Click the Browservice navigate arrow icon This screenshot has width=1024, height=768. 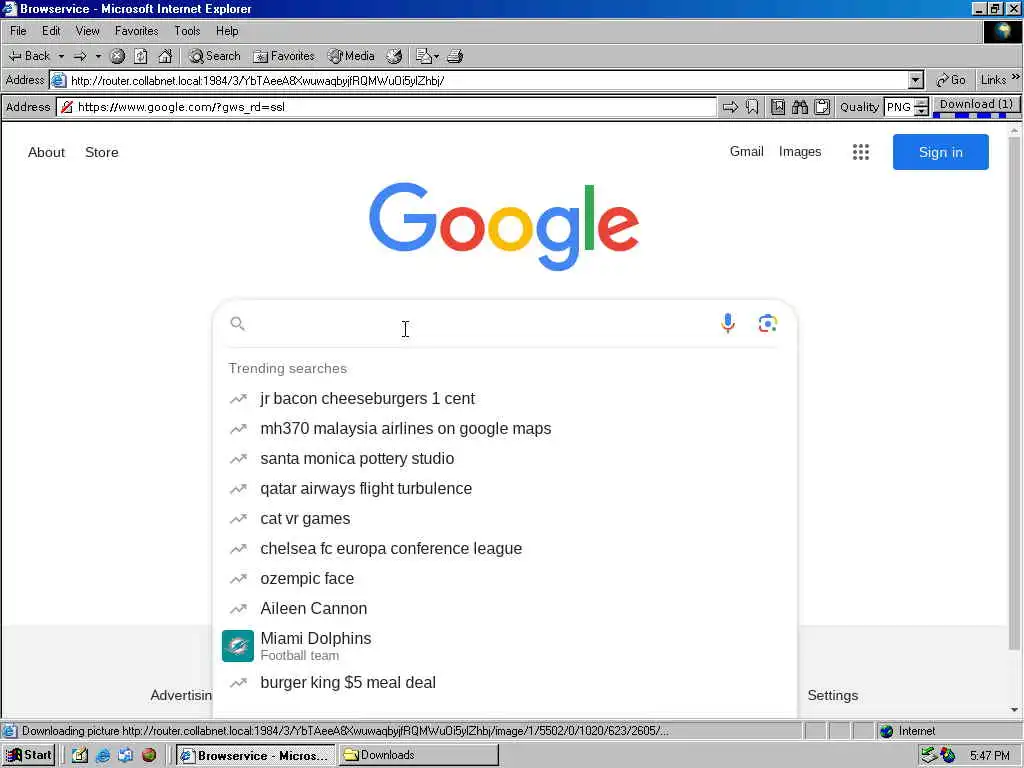pyautogui.click(x=730, y=107)
